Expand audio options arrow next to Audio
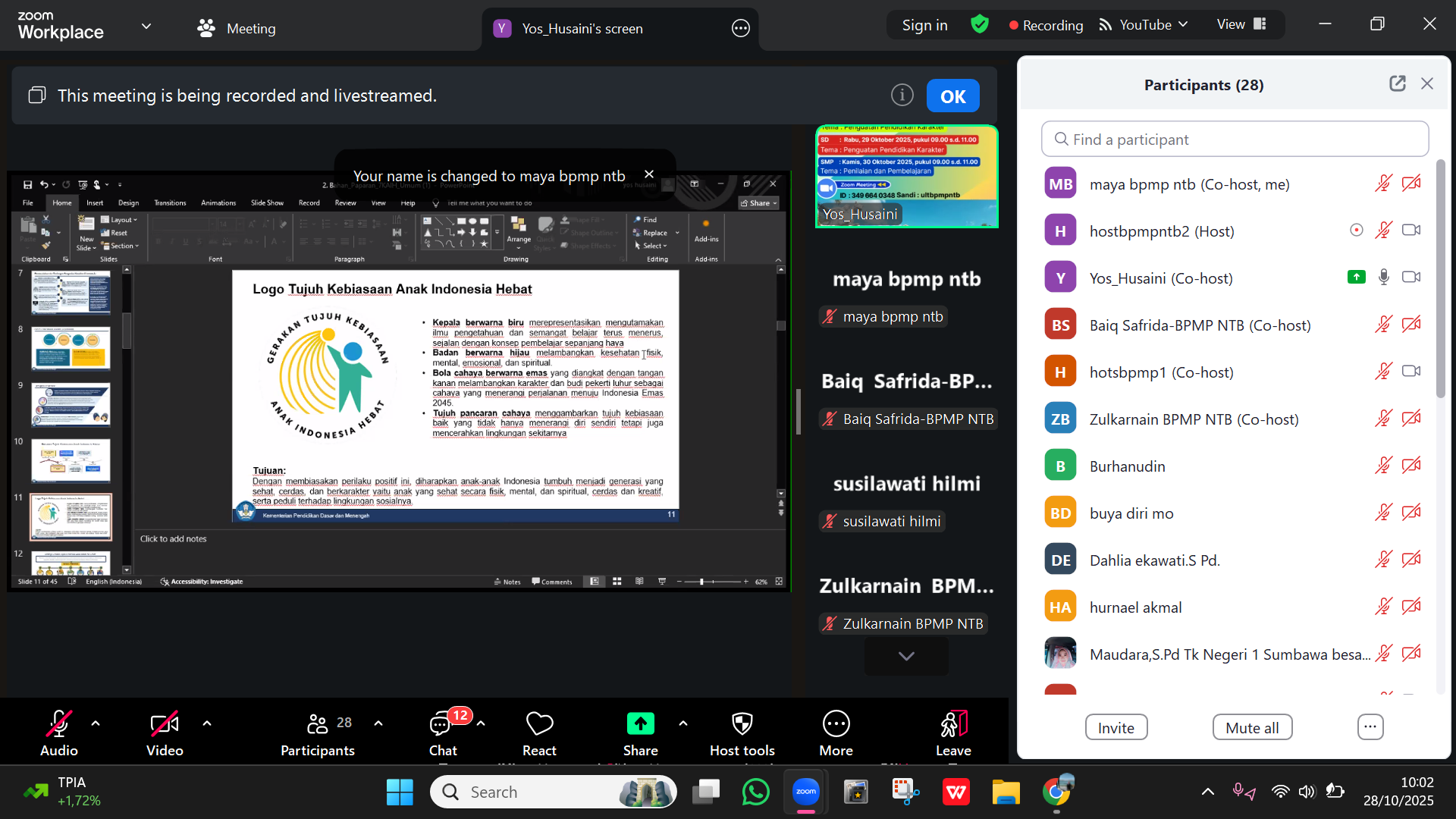 click(96, 724)
